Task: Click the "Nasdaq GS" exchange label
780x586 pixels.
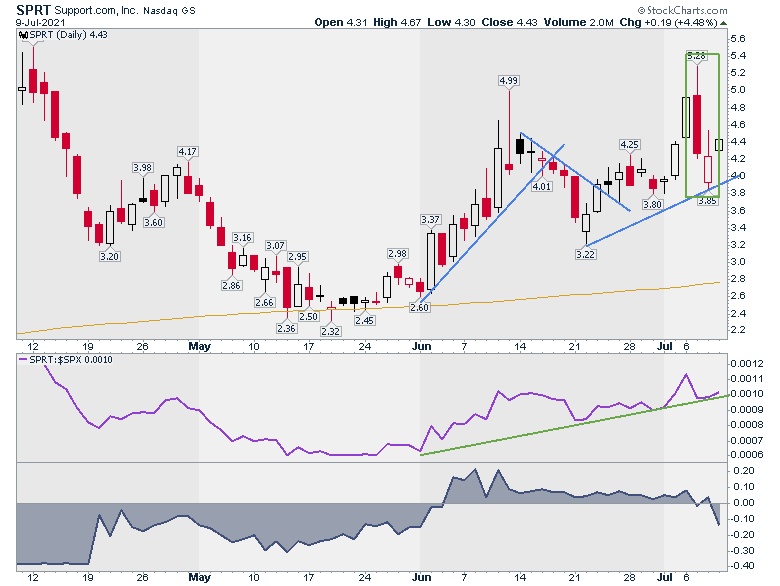Action: point(169,10)
